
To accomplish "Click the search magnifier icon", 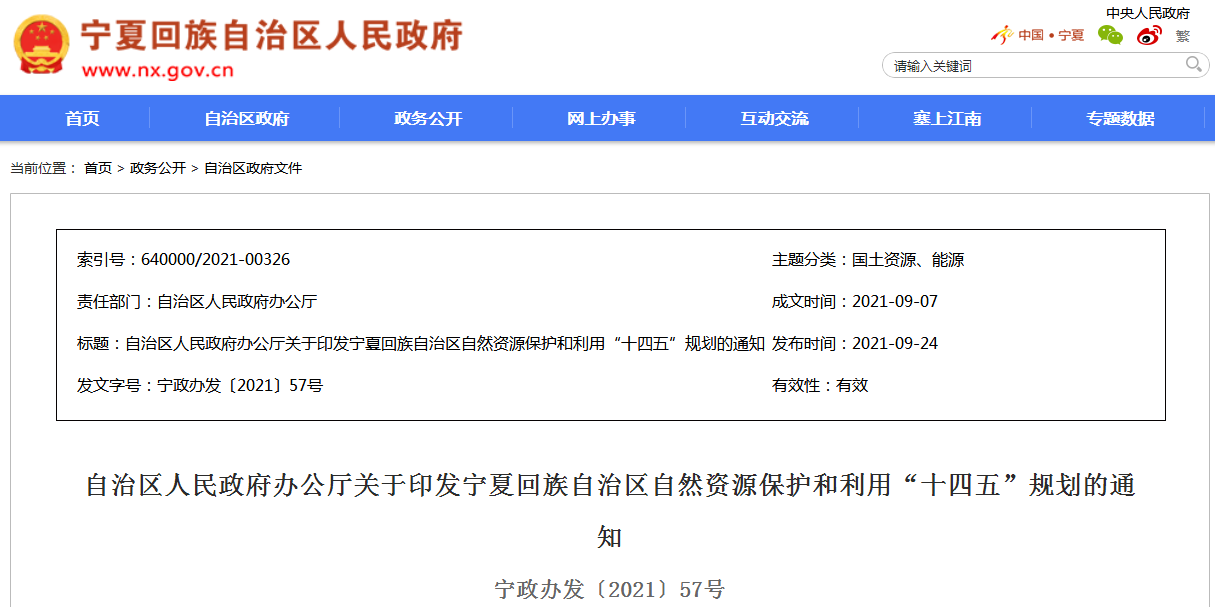I will pos(1194,65).
